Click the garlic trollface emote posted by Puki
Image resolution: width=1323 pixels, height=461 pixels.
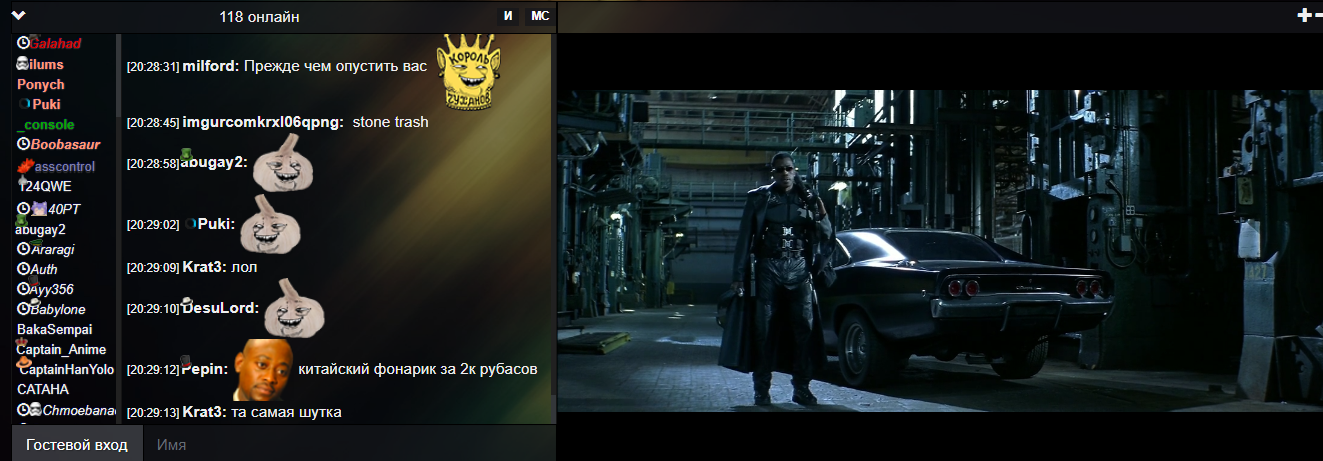269,223
